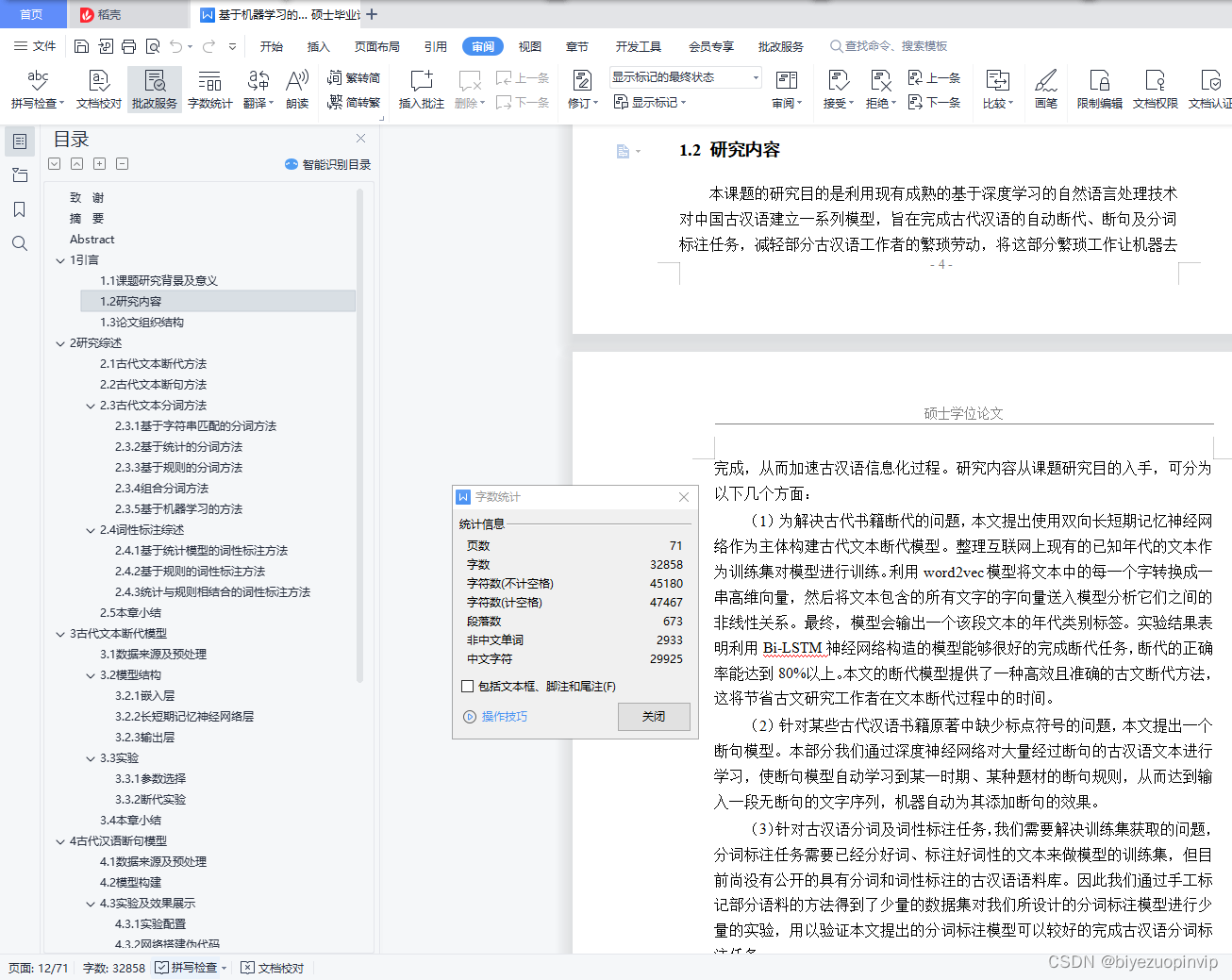Switch to the 插入 ribbon tab

coord(318,45)
